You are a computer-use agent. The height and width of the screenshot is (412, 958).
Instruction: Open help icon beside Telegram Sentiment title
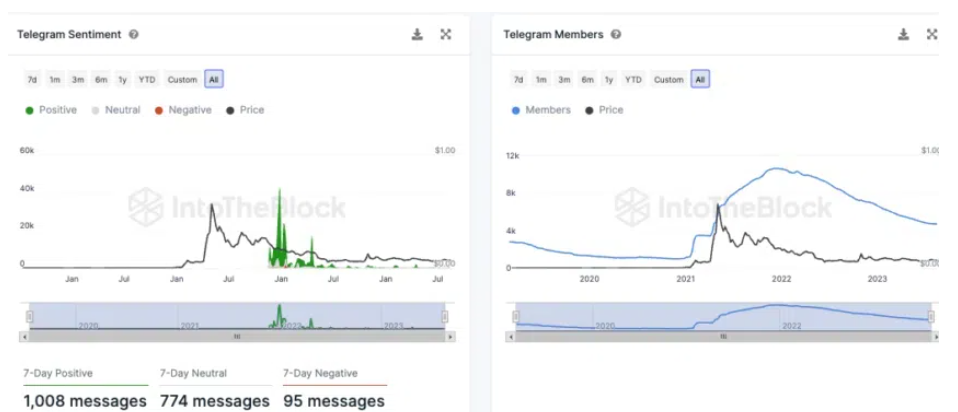tap(134, 35)
